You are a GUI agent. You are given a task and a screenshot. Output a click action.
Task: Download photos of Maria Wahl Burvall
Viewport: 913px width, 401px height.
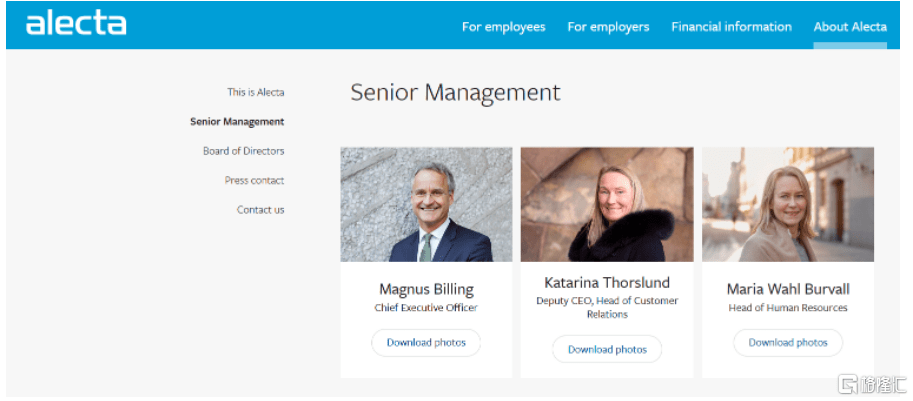click(788, 343)
